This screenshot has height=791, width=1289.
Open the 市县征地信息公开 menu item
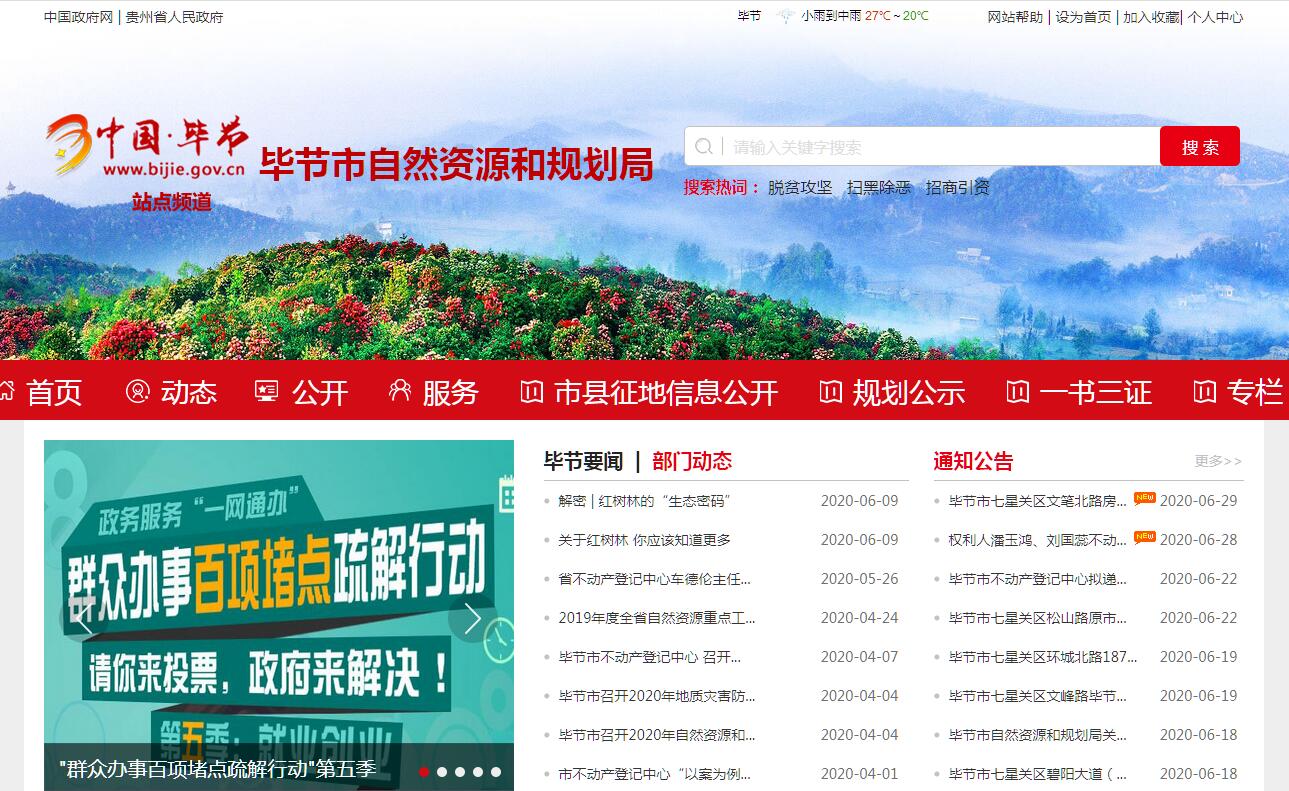point(665,392)
